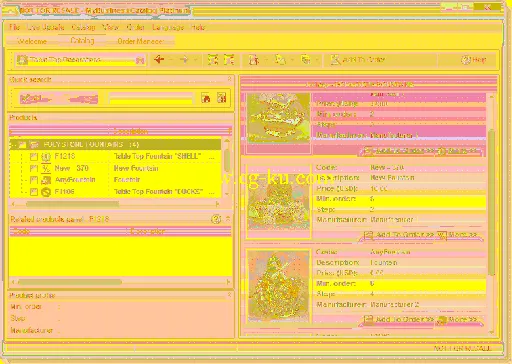Click the status icon of row F1218
This screenshot has width=512, height=364.
46,156
